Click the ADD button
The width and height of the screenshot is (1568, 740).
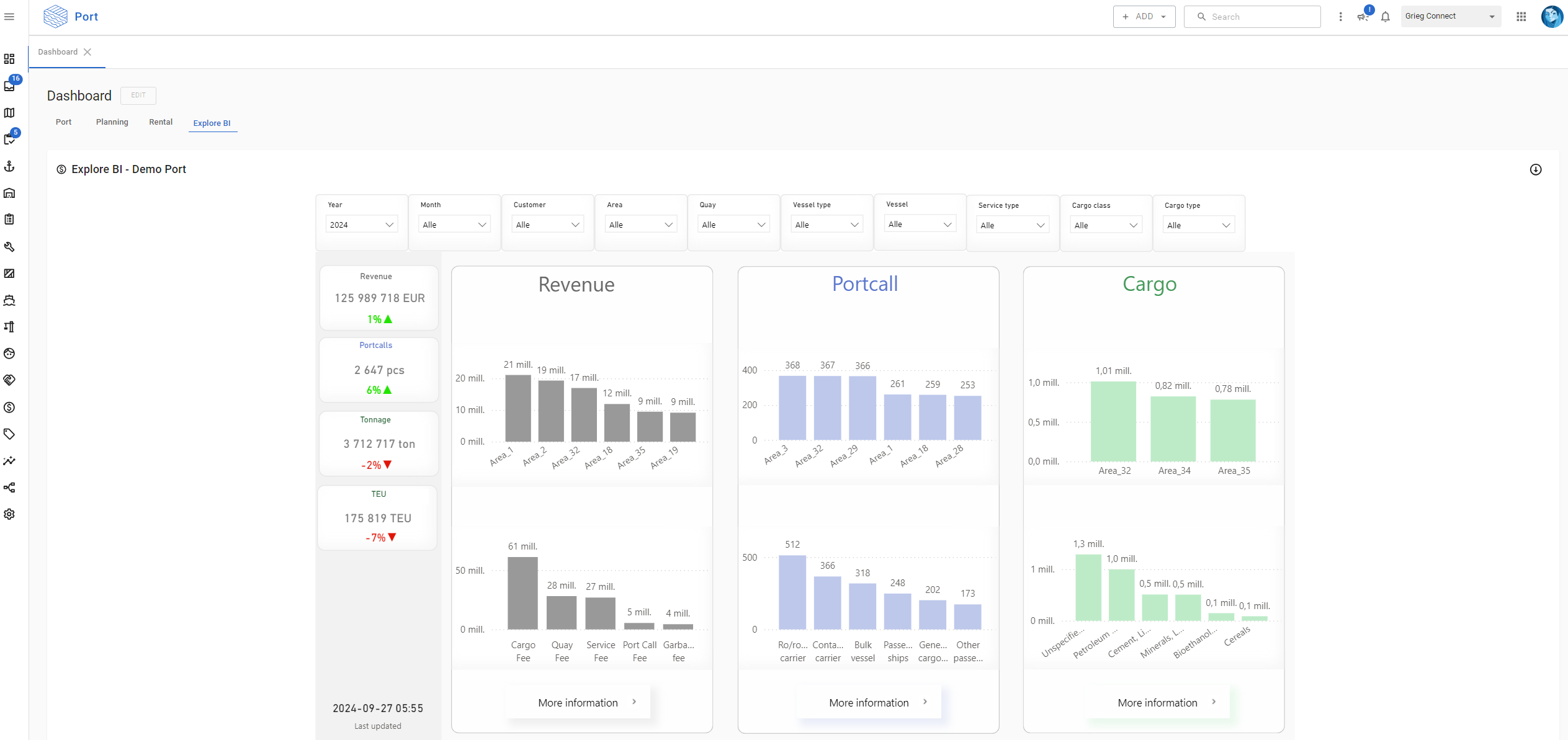[1144, 17]
